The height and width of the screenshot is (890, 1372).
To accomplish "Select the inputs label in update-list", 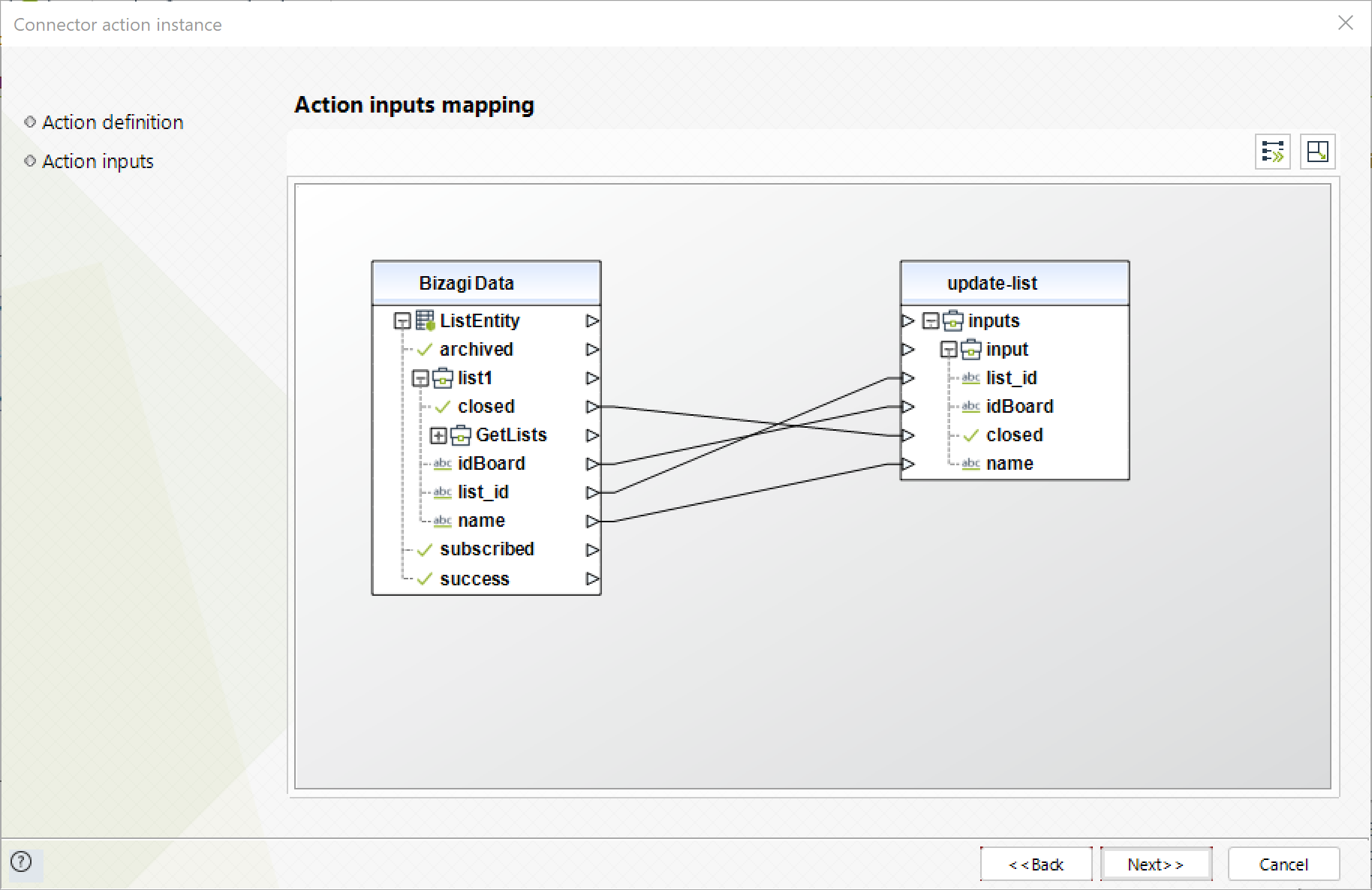I will pyautogui.click(x=994, y=321).
